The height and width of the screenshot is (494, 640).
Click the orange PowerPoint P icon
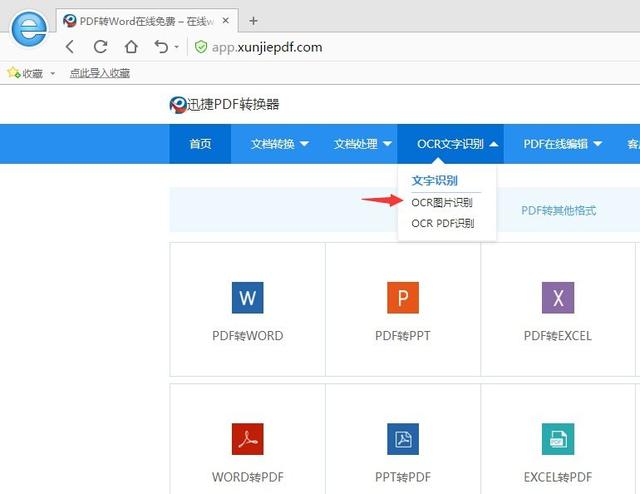403,298
